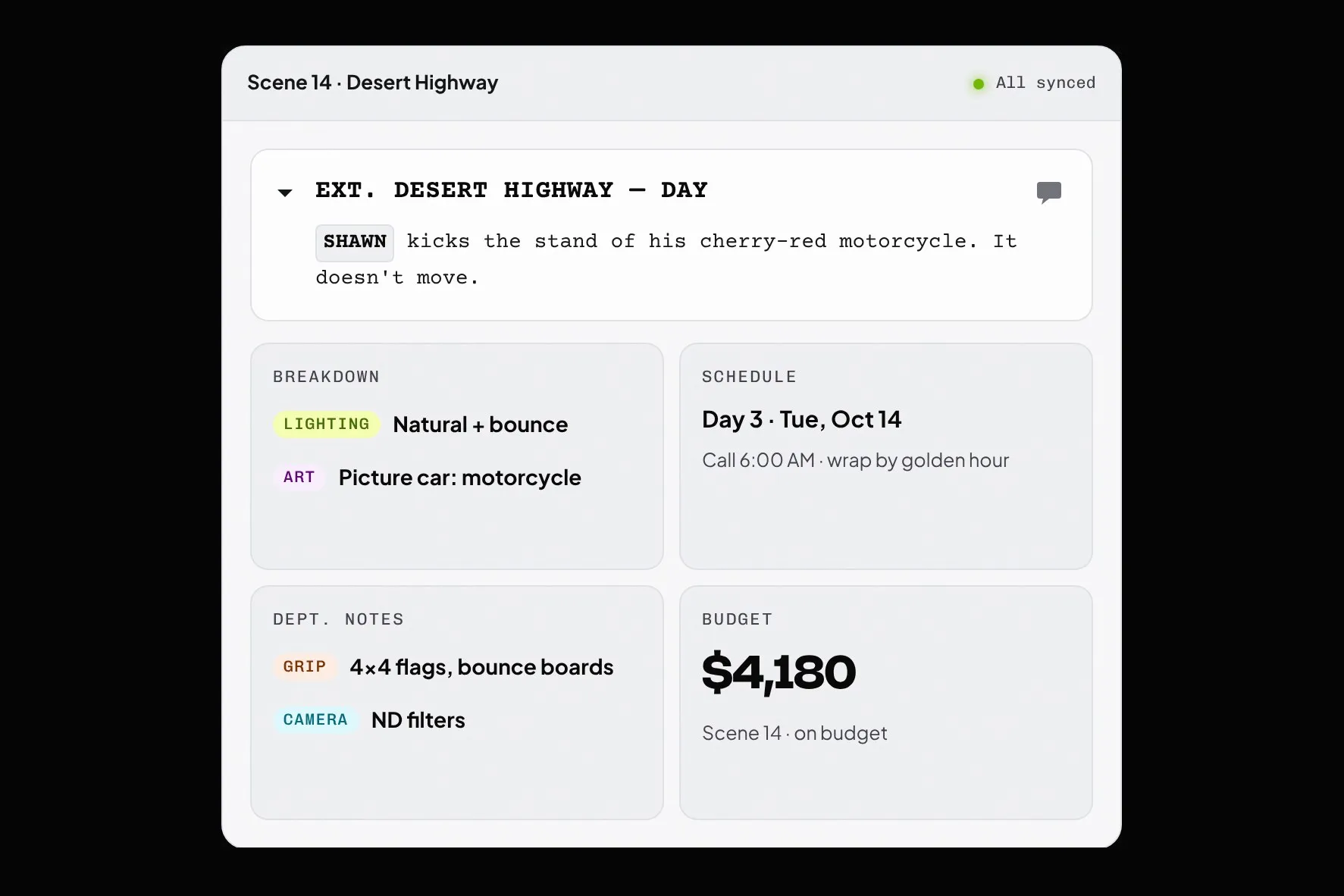Click the LIGHTING department tag

click(x=327, y=425)
